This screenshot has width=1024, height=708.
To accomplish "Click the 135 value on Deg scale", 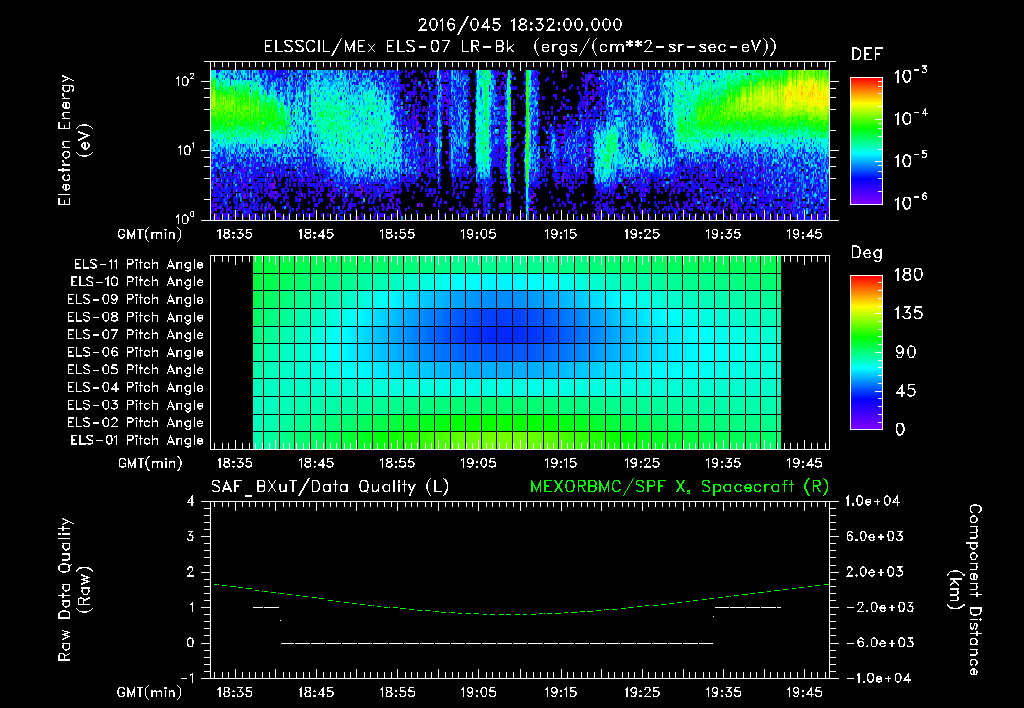I will [x=908, y=313].
